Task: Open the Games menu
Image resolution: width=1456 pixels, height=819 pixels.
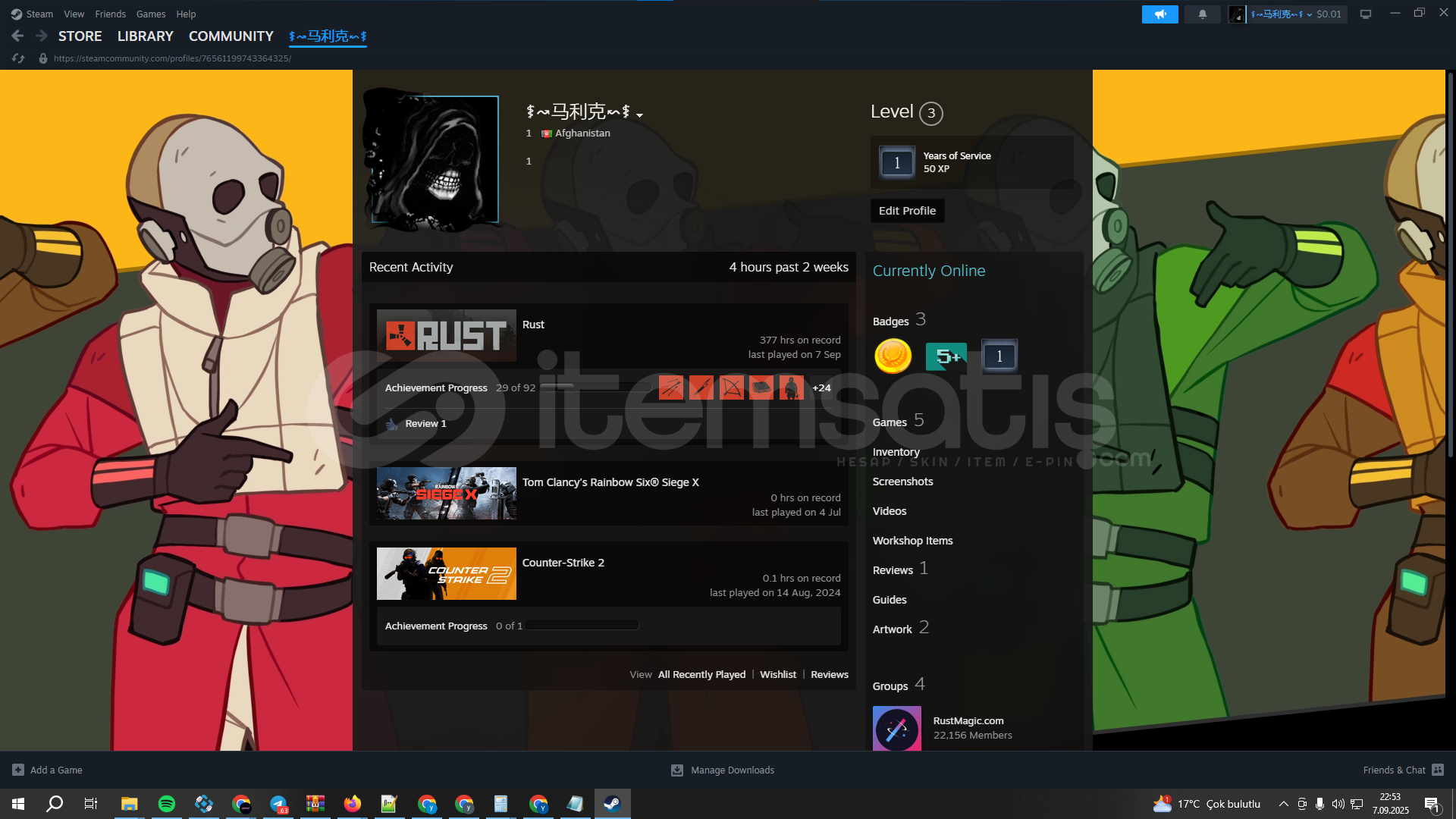Action: 151,14
